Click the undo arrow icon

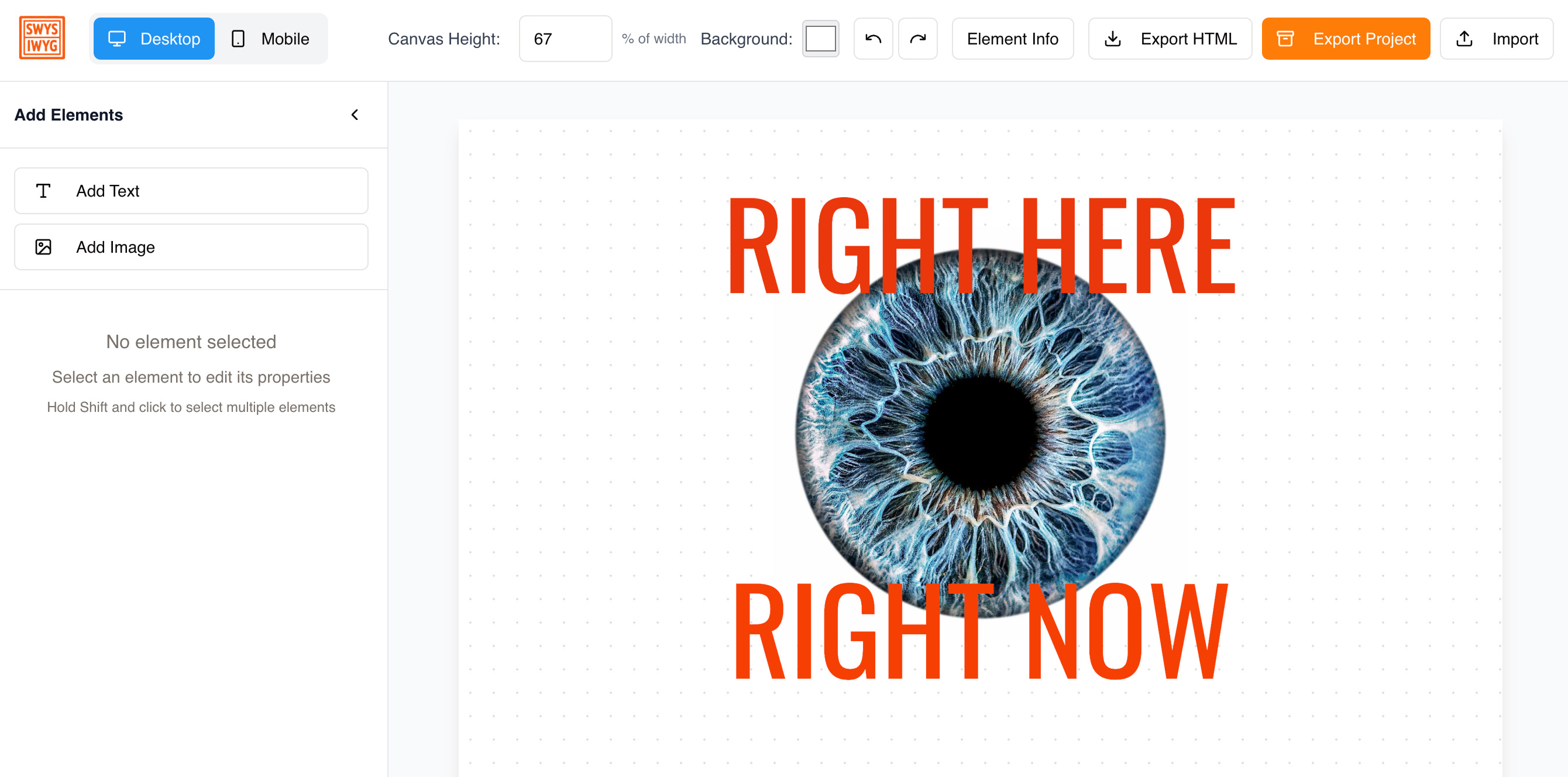pyautogui.click(x=873, y=39)
